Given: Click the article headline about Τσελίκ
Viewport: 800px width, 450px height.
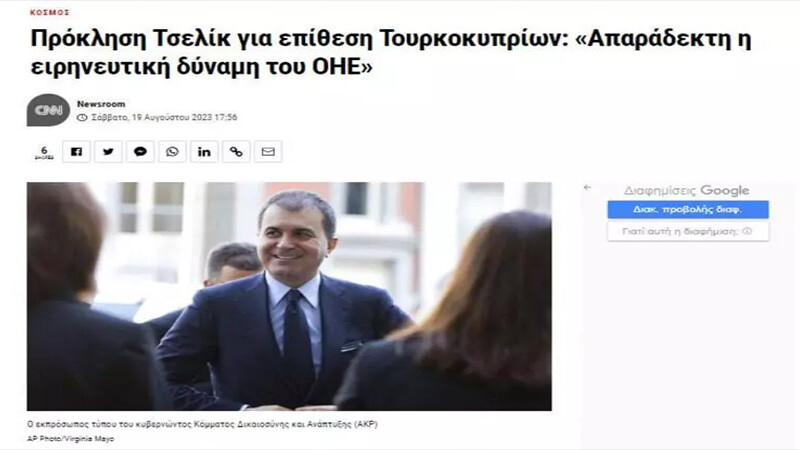Looking at the screenshot, I should (391, 53).
